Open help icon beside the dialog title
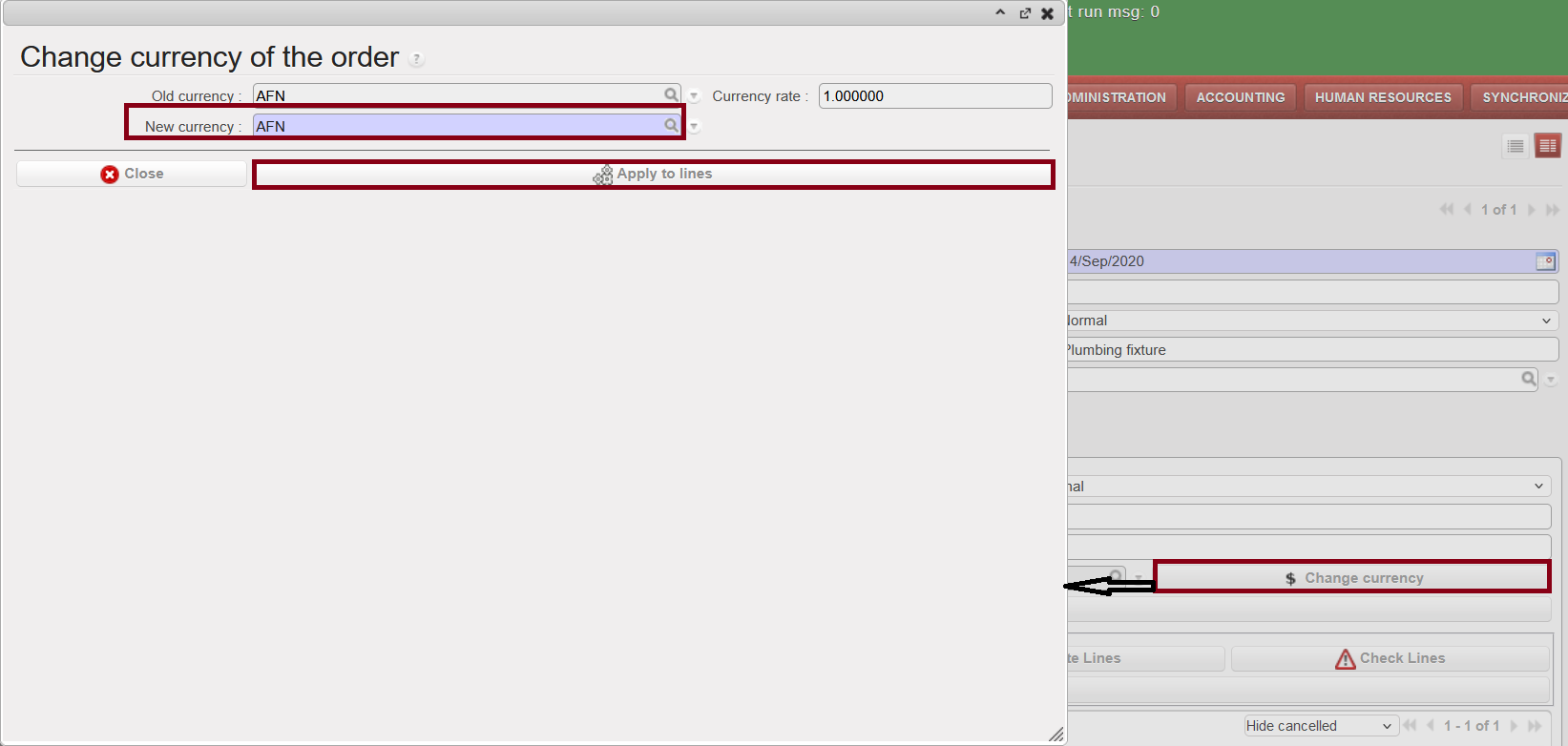Viewport: 1568px width, 746px height. [x=416, y=59]
